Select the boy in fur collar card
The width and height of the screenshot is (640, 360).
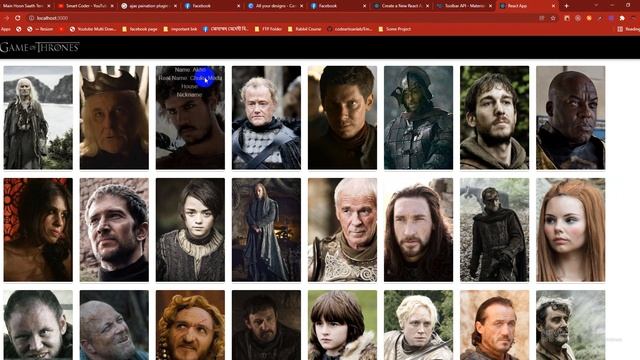coord(342,325)
